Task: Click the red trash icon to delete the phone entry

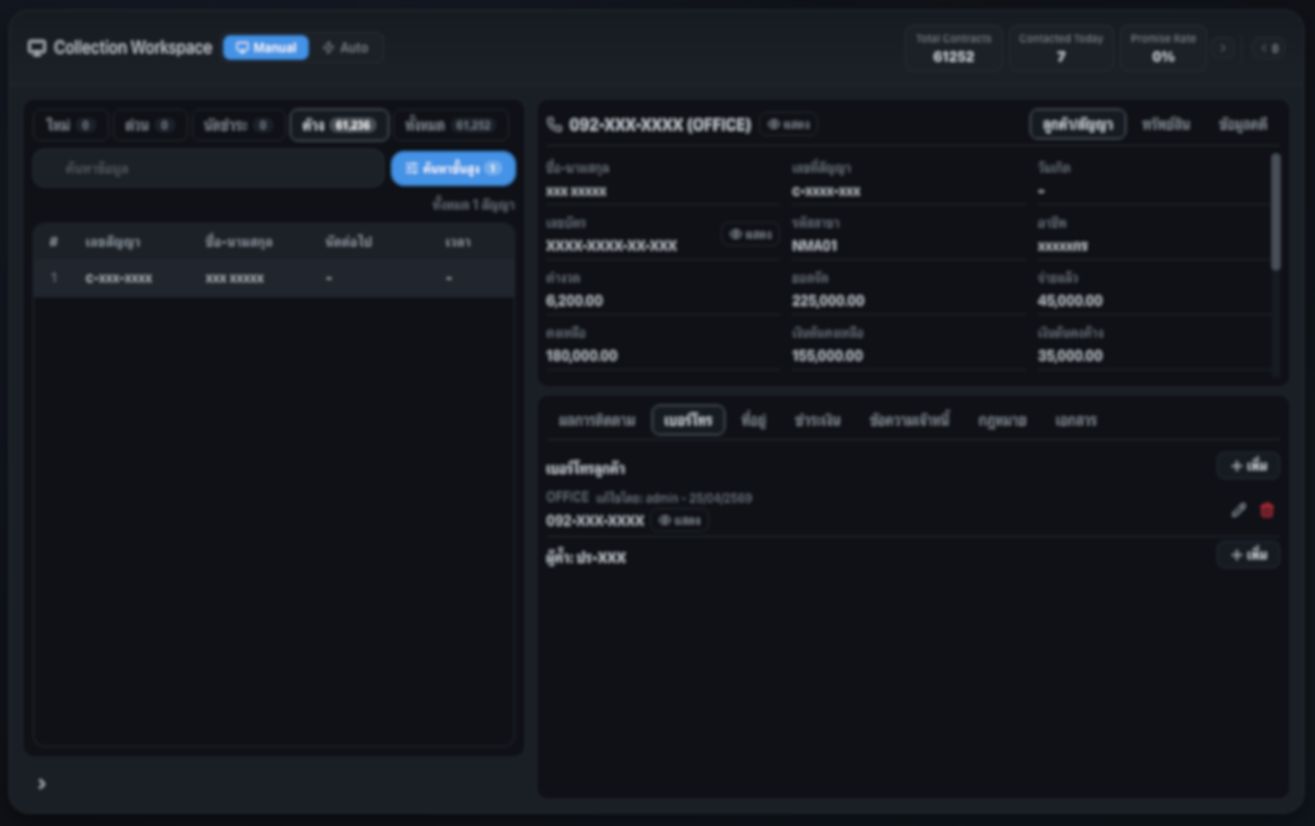Action: [1266, 511]
